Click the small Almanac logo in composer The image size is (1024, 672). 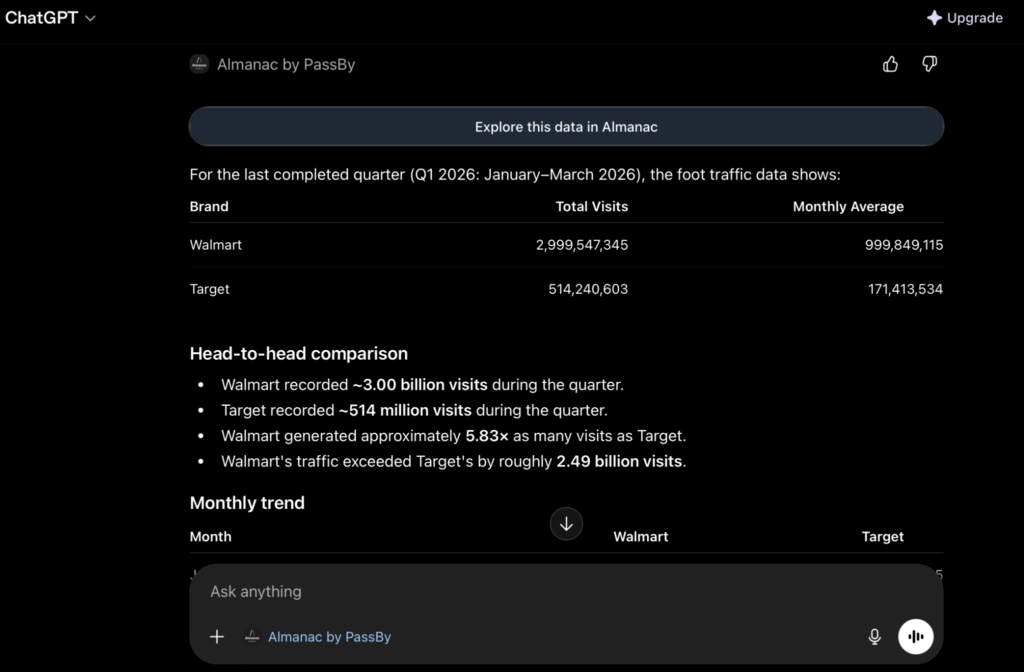[x=251, y=637]
